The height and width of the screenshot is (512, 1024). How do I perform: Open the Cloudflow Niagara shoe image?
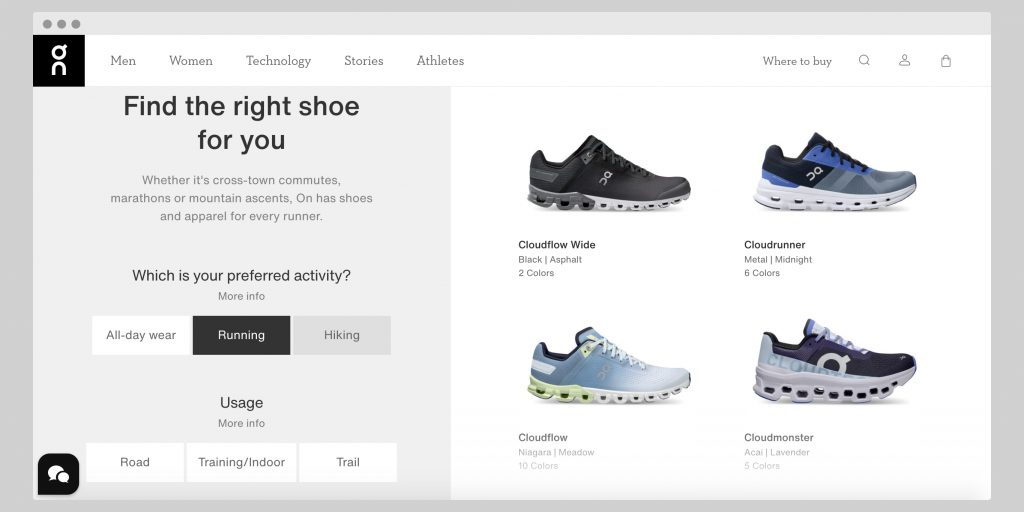point(609,364)
